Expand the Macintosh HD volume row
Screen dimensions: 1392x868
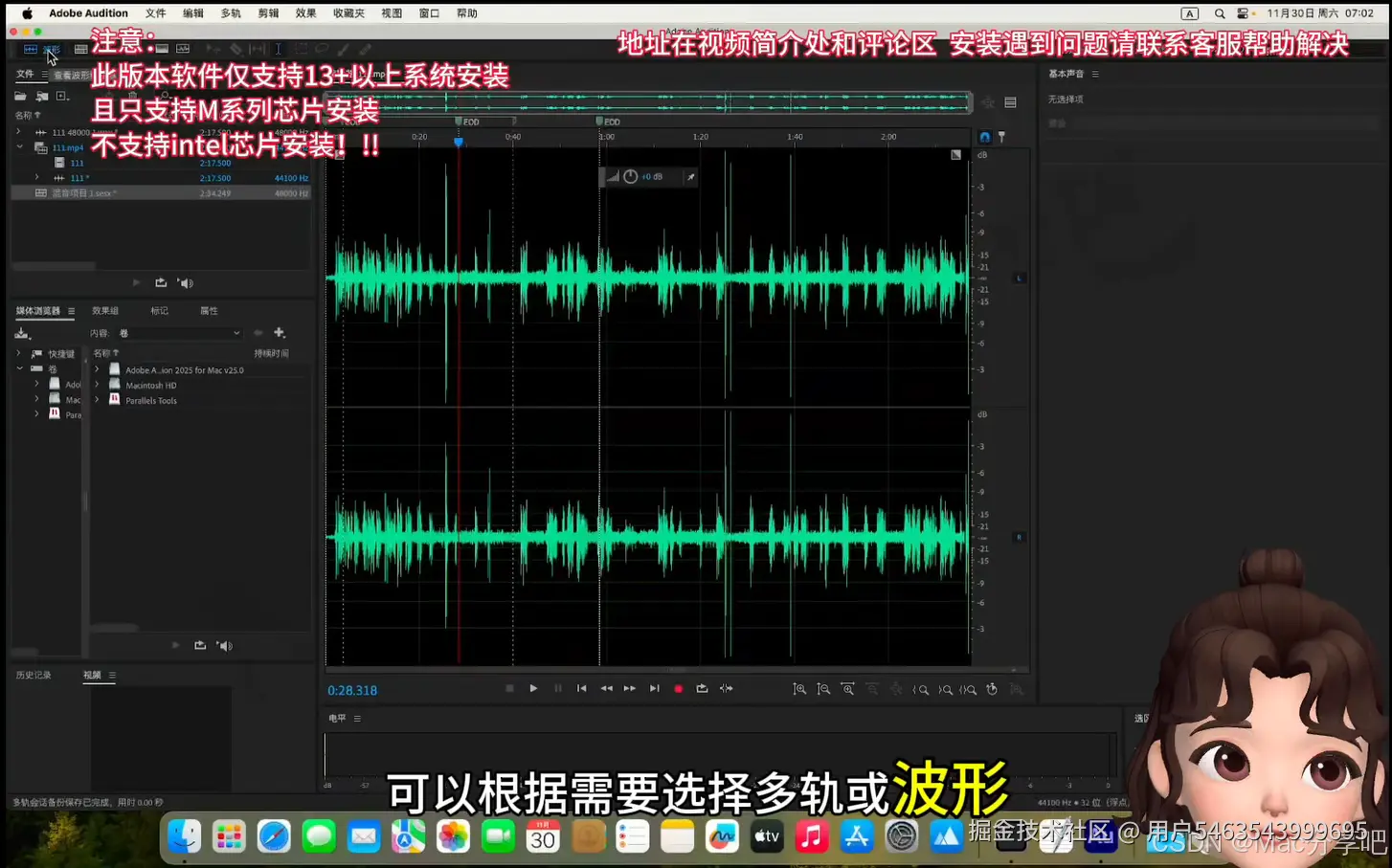97,385
